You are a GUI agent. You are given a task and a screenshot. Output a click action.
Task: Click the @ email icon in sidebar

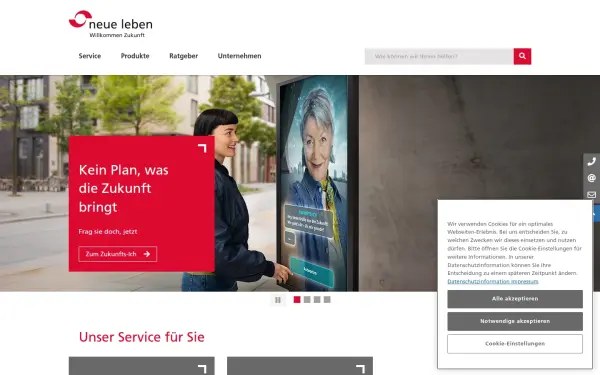click(592, 178)
